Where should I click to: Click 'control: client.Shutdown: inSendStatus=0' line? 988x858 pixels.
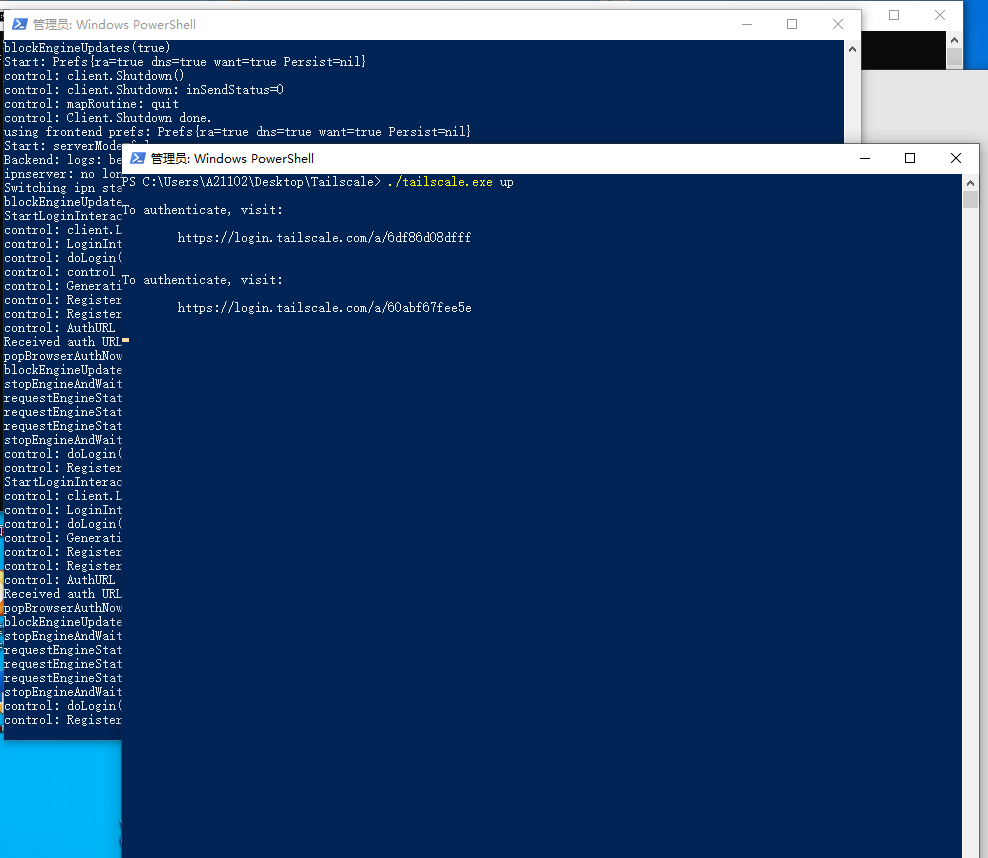tap(143, 89)
